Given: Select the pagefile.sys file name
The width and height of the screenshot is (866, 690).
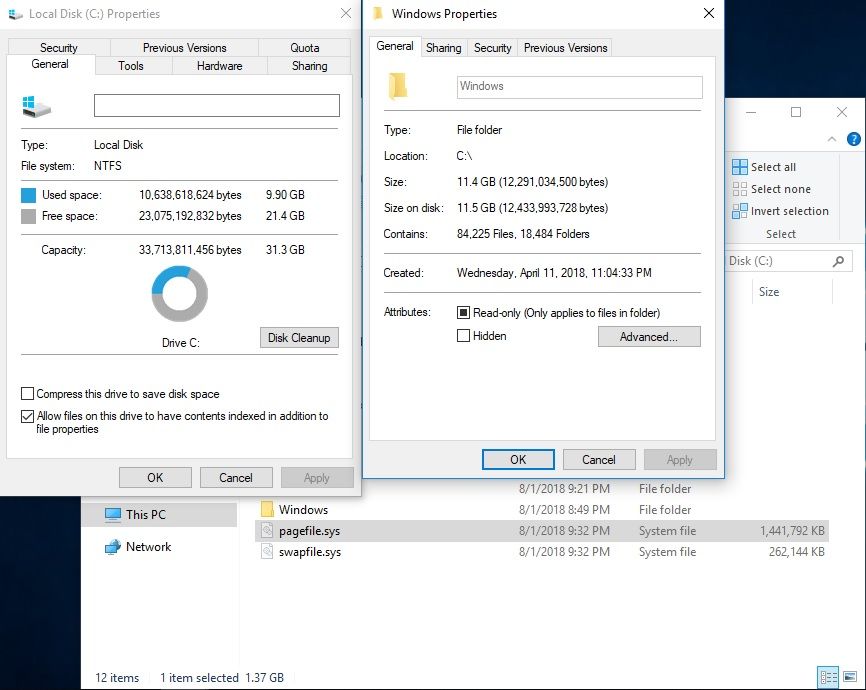Looking at the screenshot, I should click(309, 531).
